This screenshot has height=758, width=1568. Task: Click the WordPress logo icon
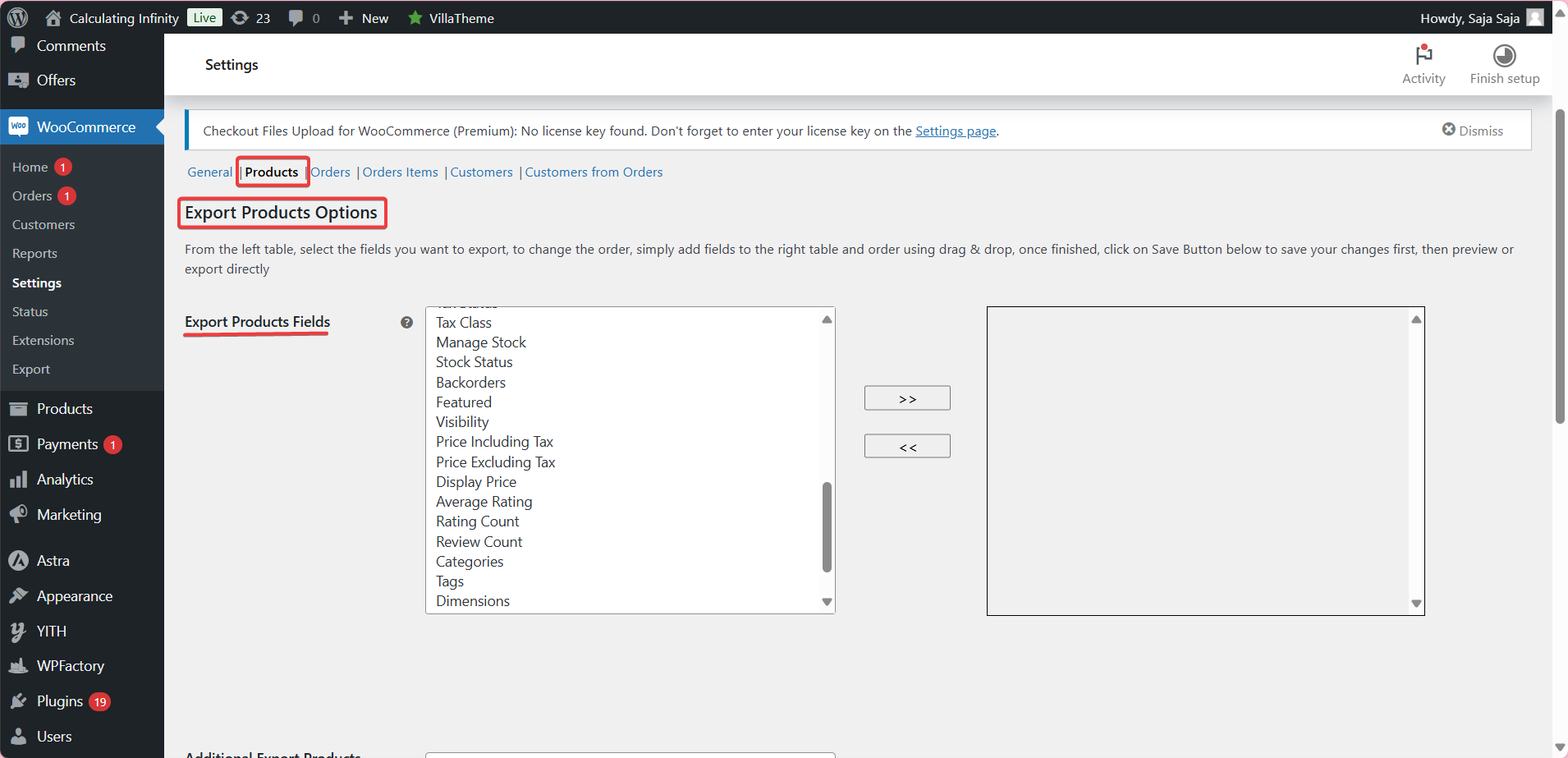tap(17, 17)
